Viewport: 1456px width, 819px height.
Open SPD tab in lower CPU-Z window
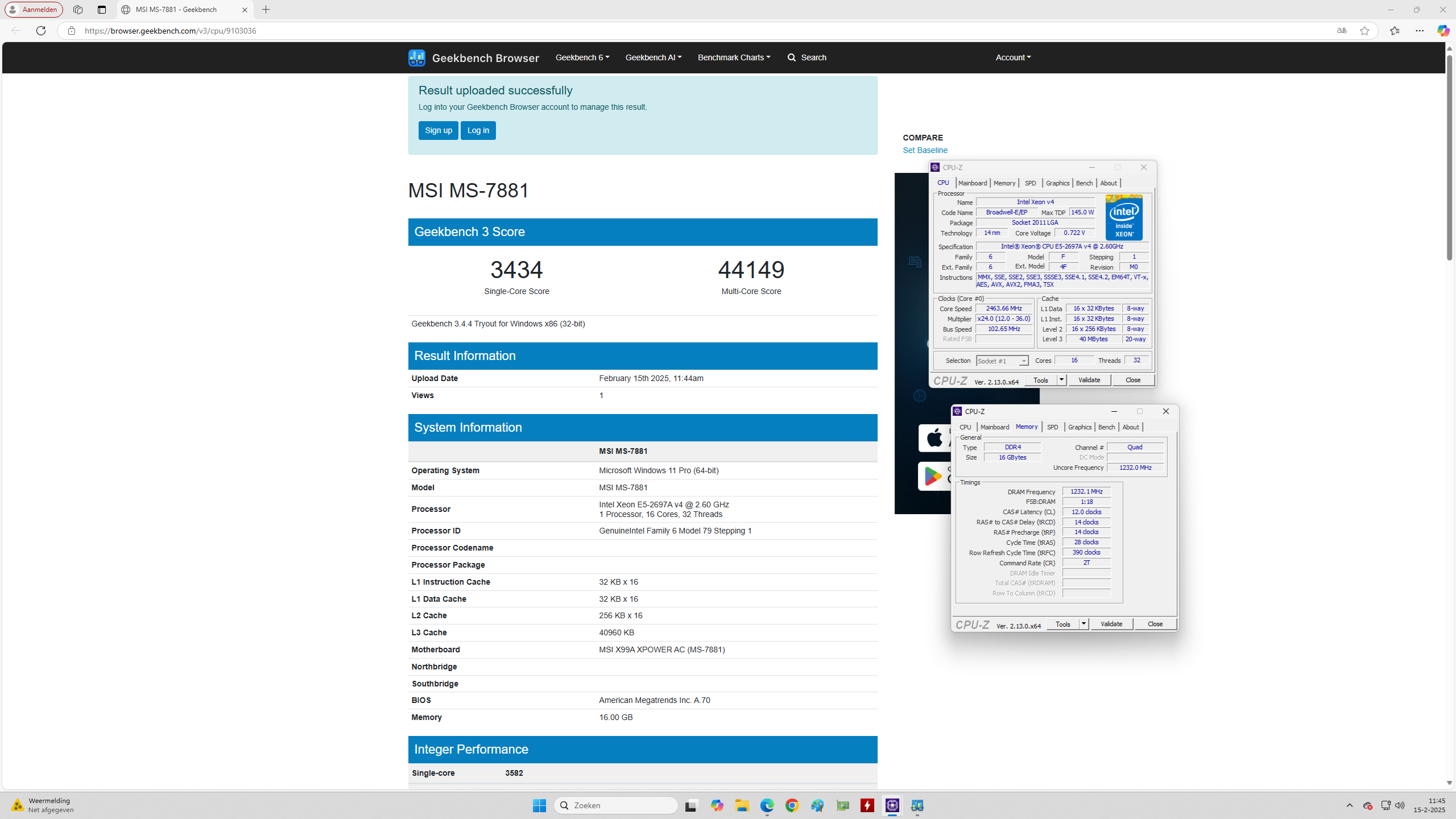(1053, 427)
